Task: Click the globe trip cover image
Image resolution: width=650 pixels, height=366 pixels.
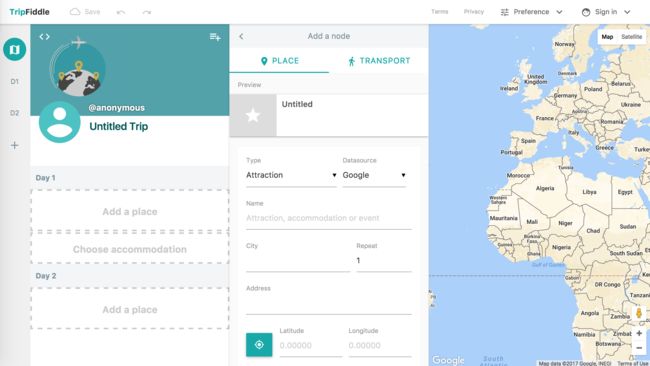Action: click(x=77, y=68)
